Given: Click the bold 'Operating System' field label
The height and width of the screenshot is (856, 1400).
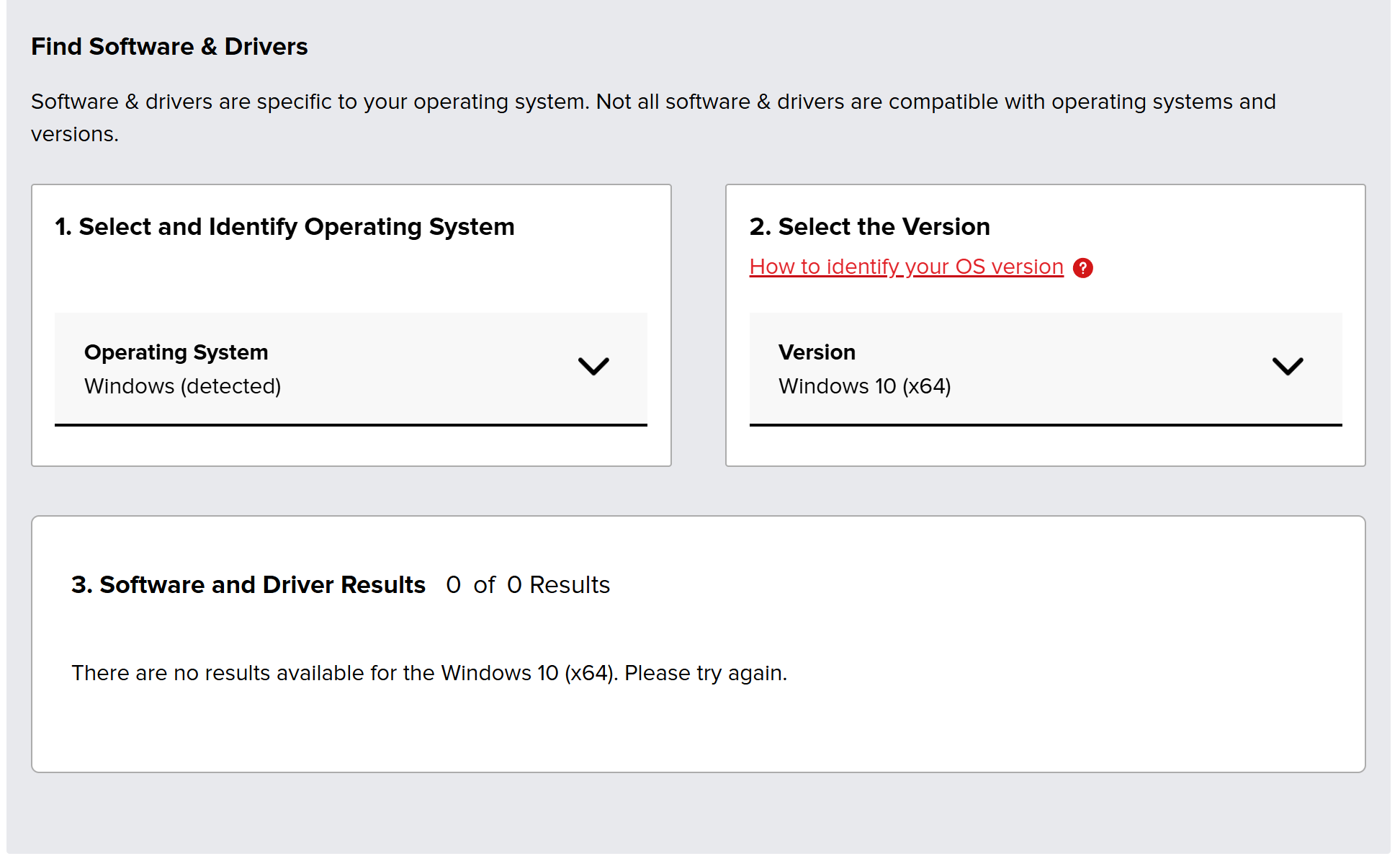Looking at the screenshot, I should coord(176,352).
